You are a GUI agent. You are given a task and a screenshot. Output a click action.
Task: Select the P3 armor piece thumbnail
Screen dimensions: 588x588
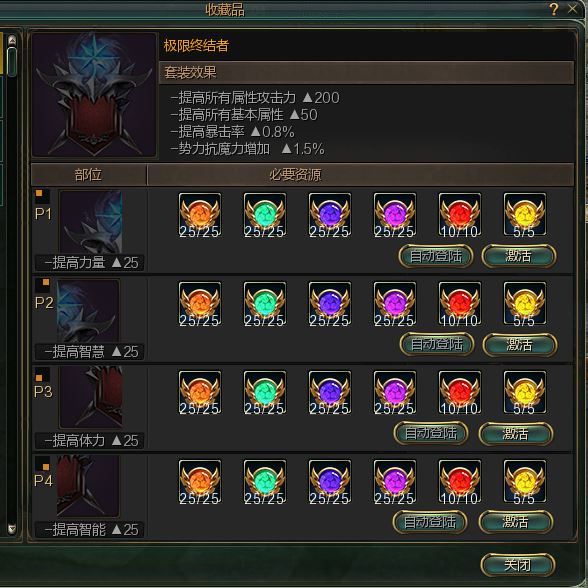[x=91, y=398]
